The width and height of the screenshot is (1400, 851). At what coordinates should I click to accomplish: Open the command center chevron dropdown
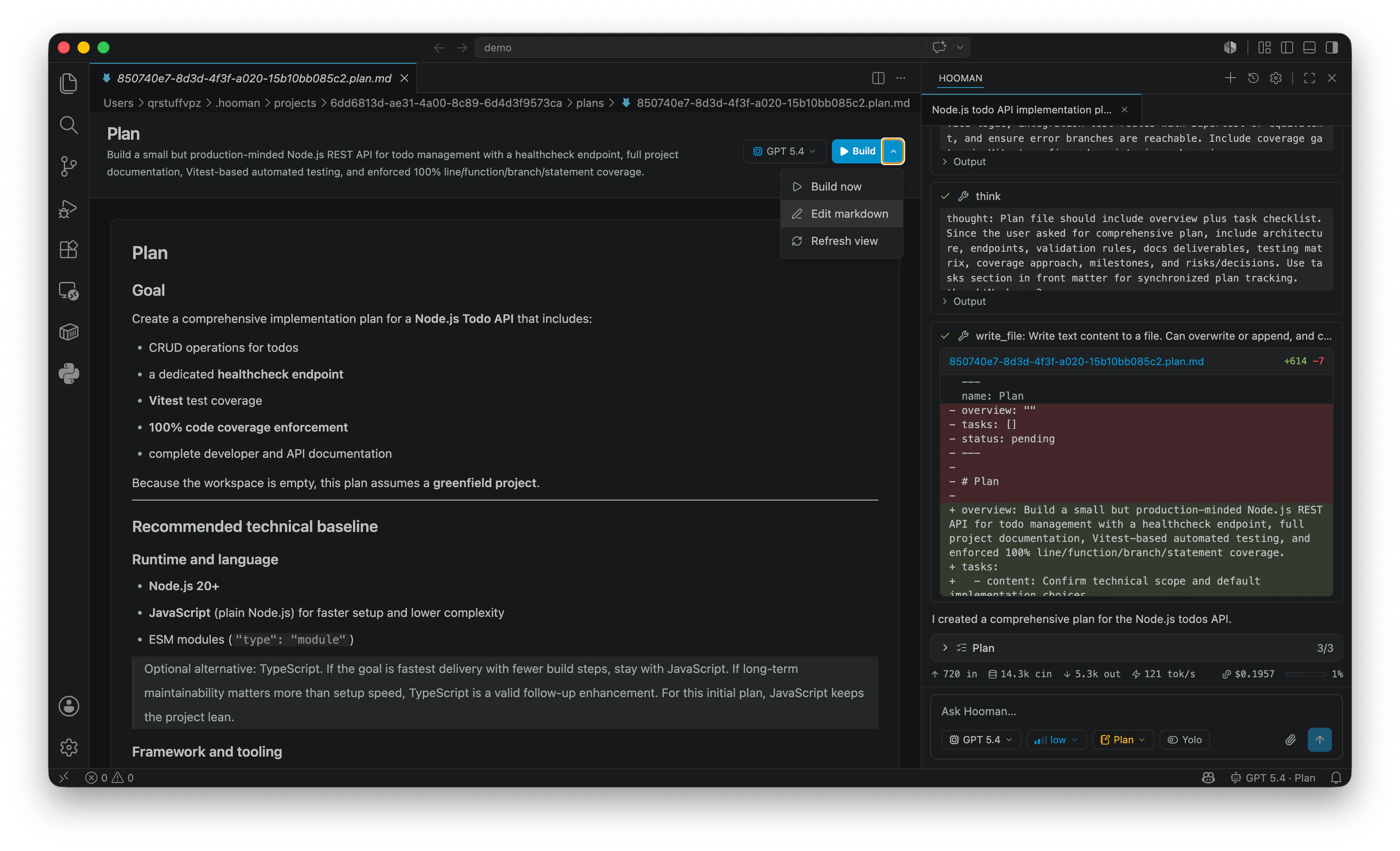coord(960,48)
